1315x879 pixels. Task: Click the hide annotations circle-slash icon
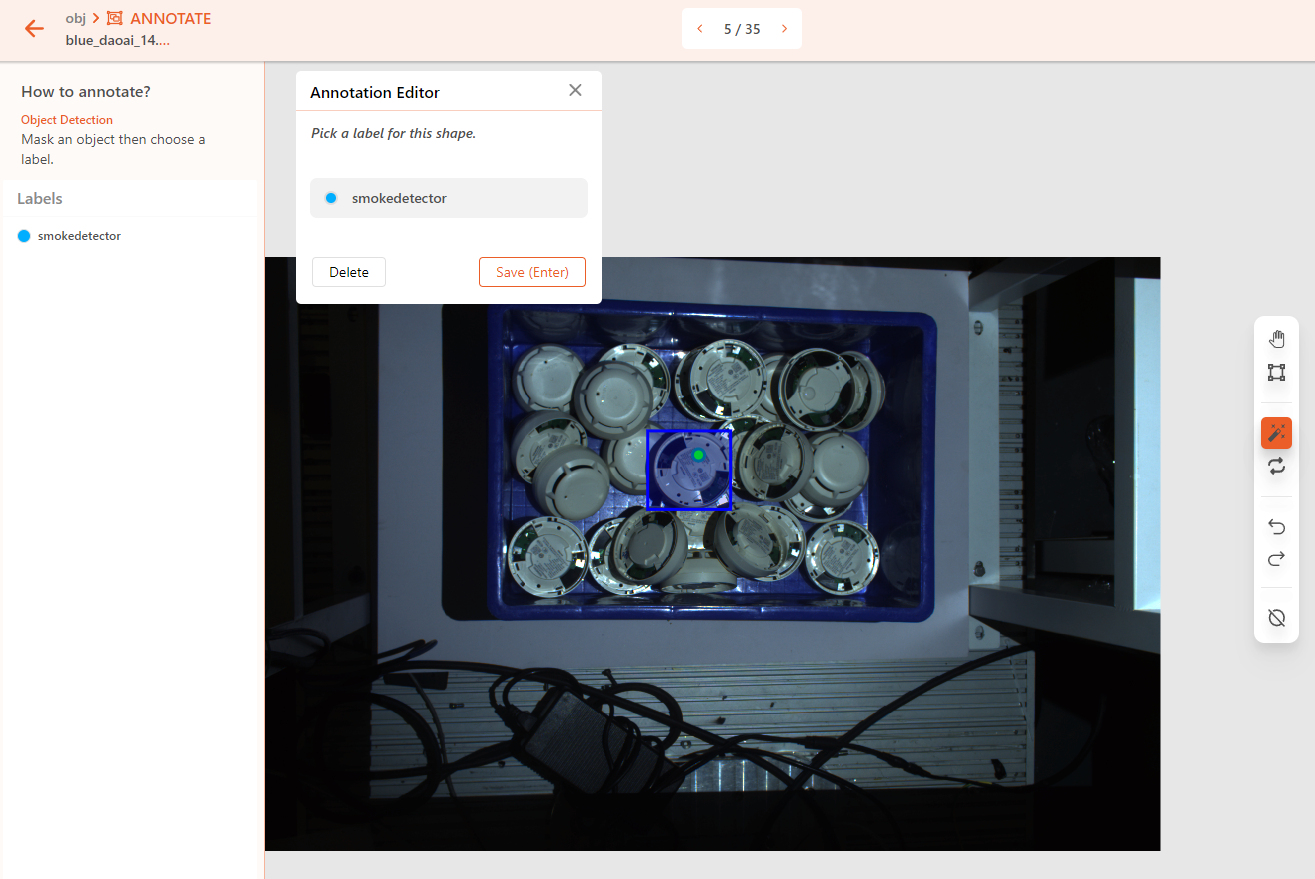tap(1276, 618)
